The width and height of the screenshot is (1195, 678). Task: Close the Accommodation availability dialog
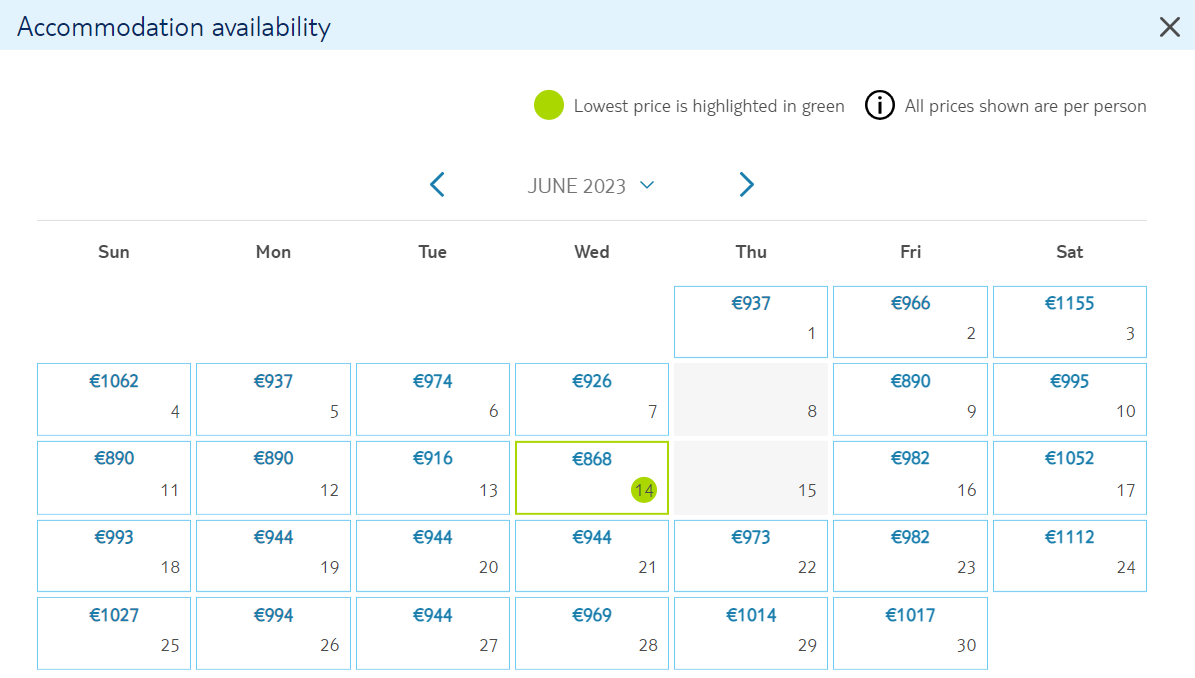(1169, 27)
